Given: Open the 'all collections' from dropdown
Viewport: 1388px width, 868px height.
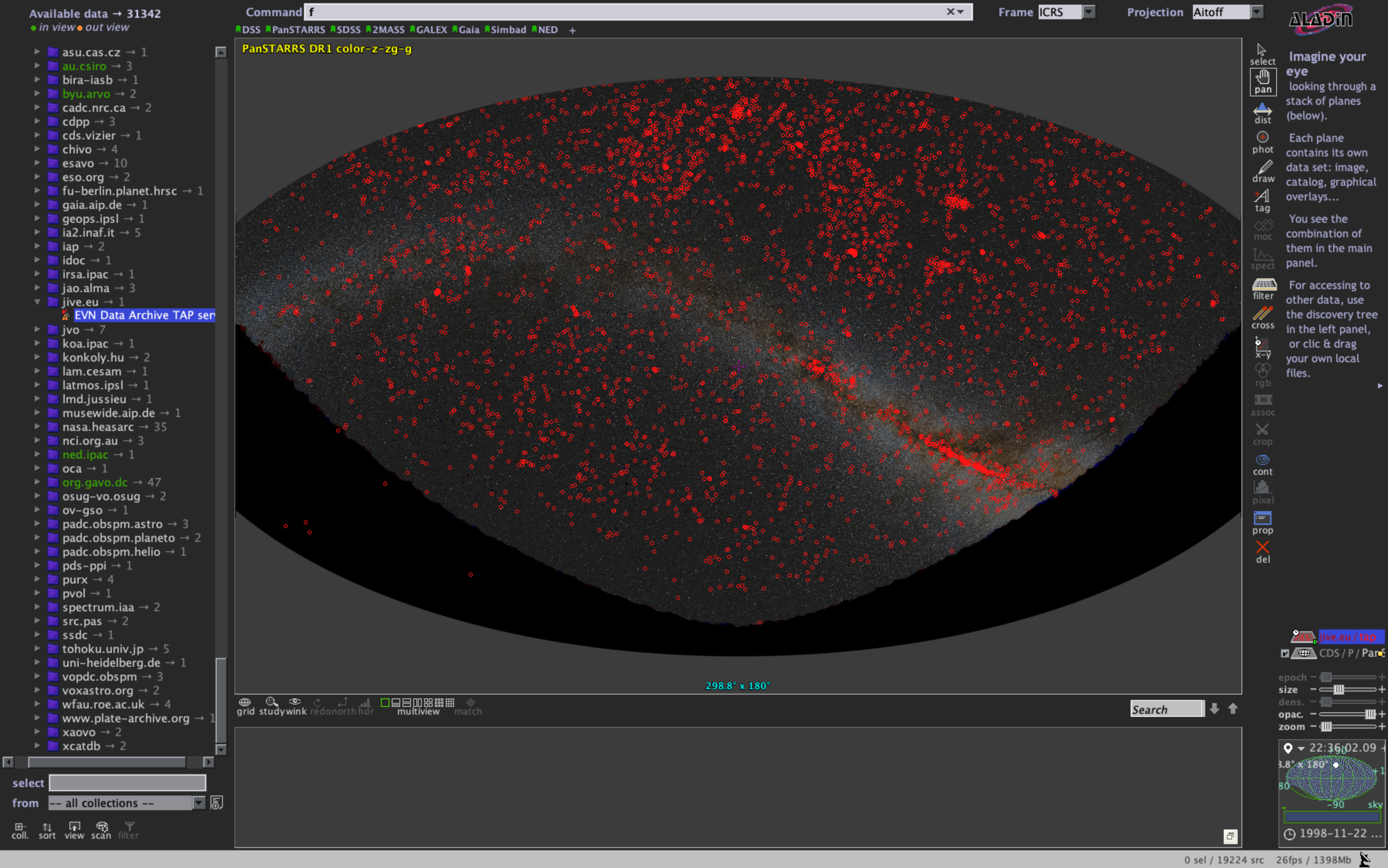Looking at the screenshot, I should click(127, 802).
